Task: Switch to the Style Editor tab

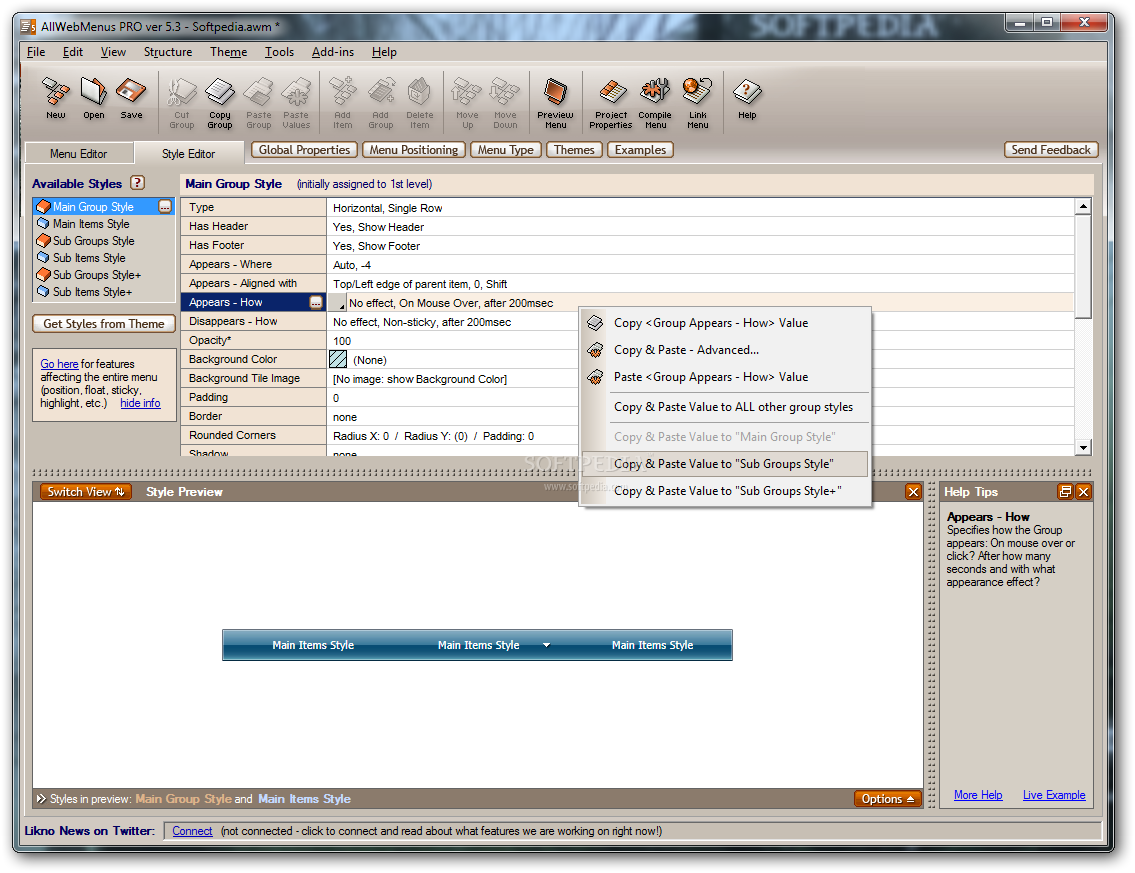Action: click(189, 153)
